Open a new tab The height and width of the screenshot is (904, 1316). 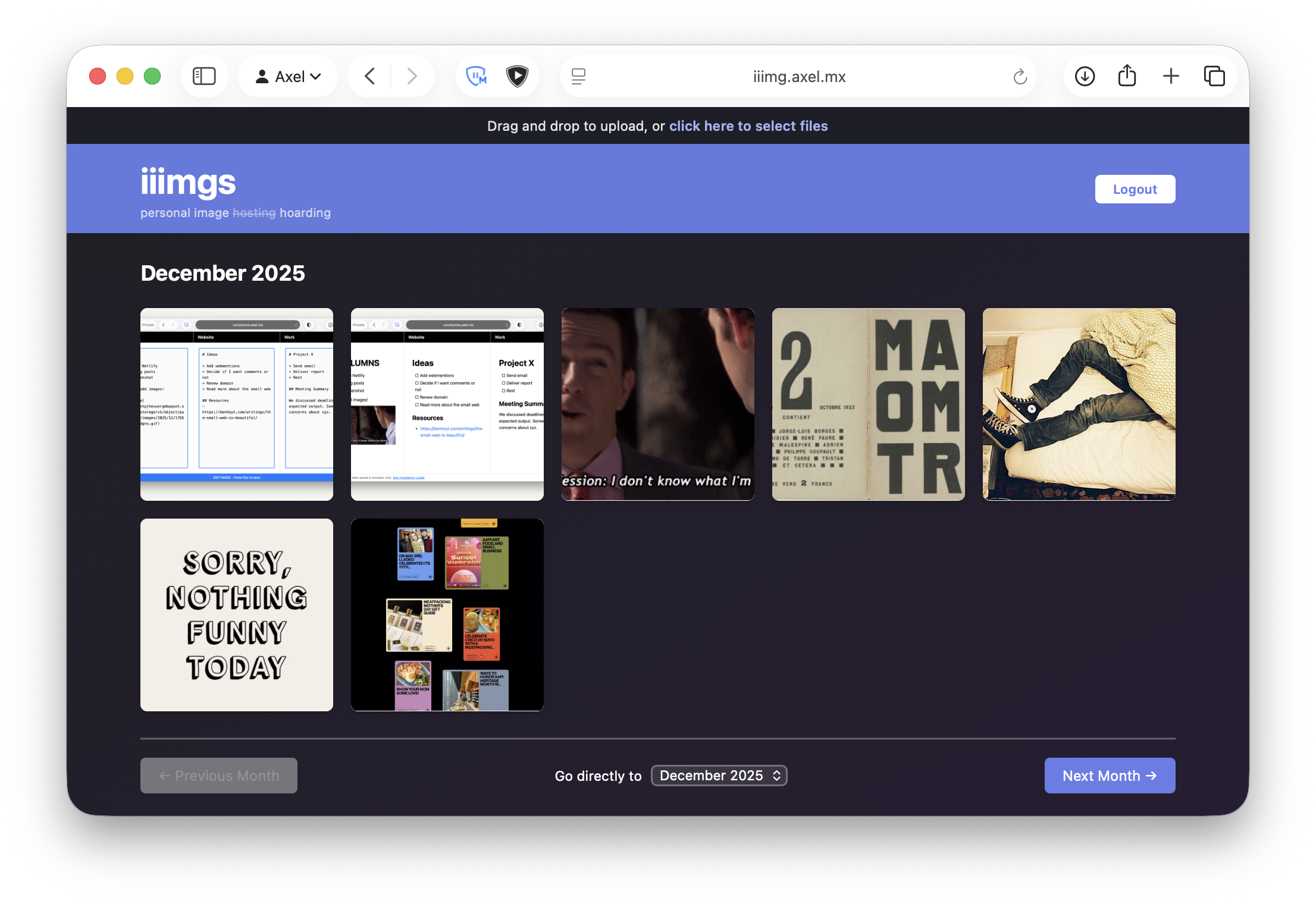pos(1170,76)
